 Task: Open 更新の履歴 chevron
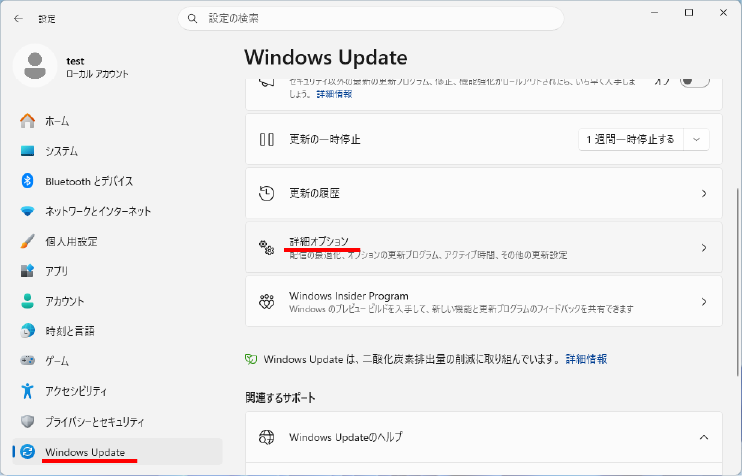tap(704, 194)
